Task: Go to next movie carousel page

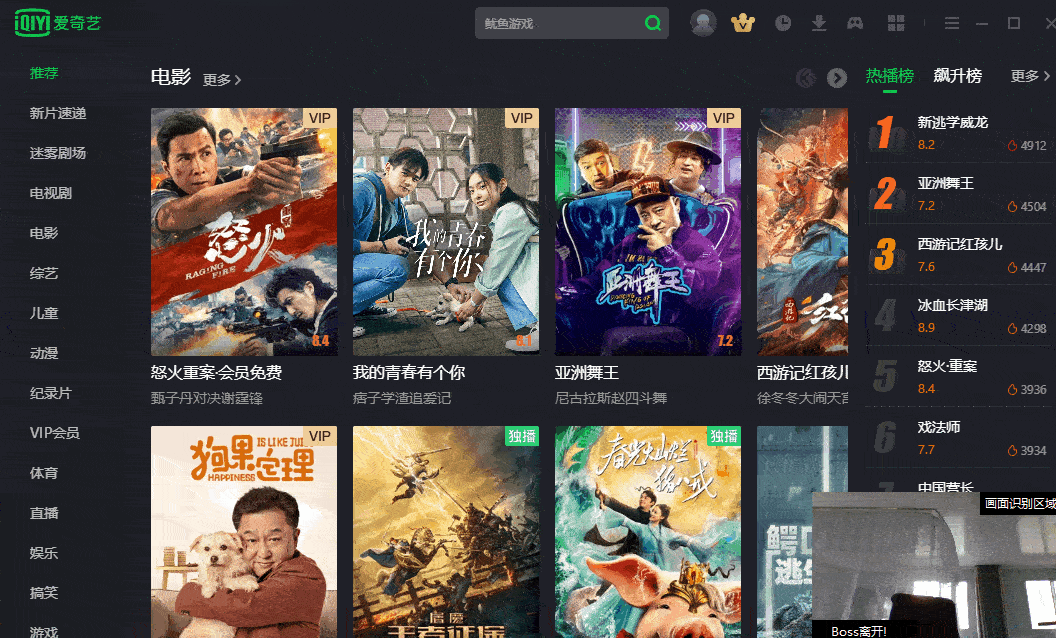Action: 837,78
